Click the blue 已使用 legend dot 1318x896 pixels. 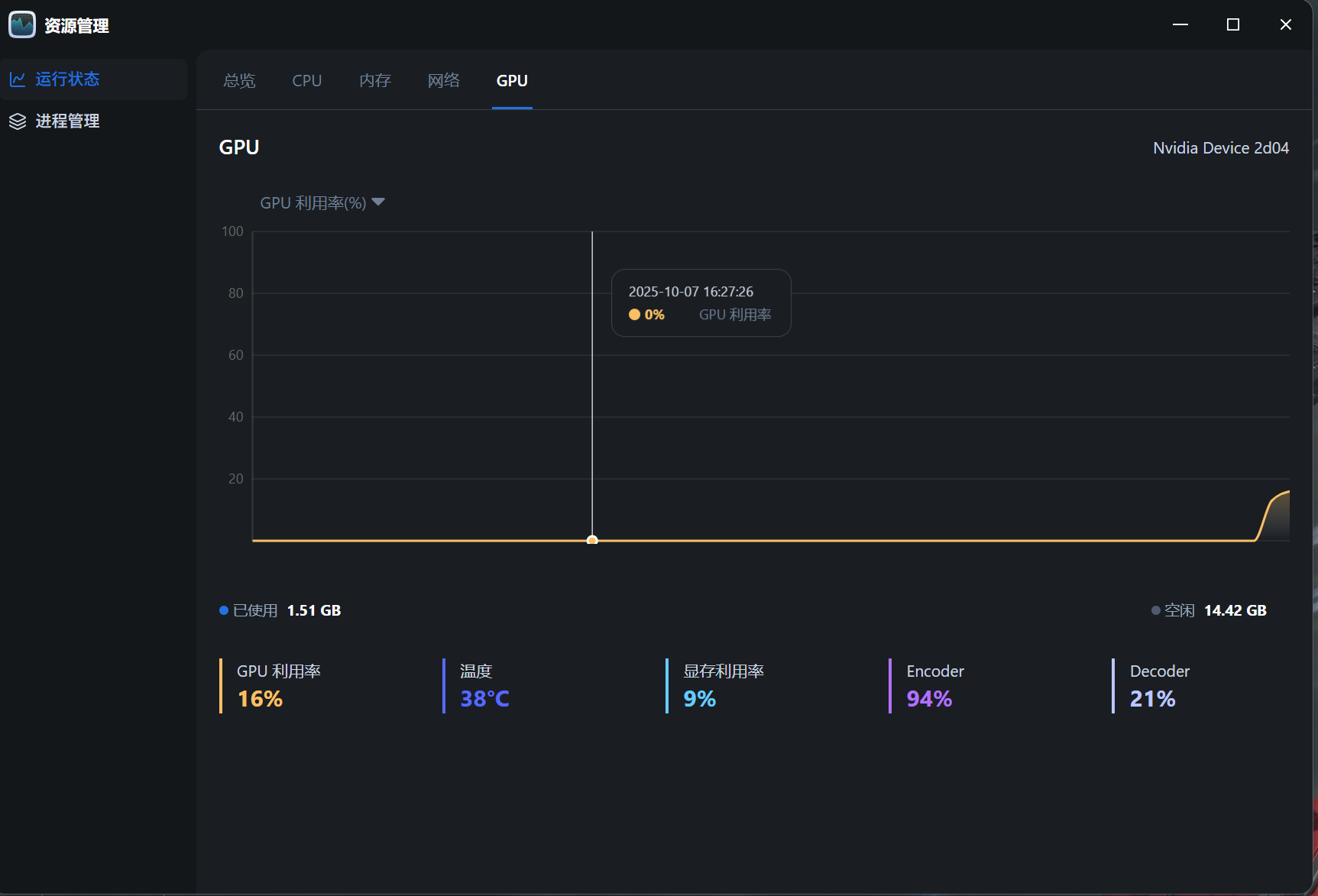tap(224, 610)
